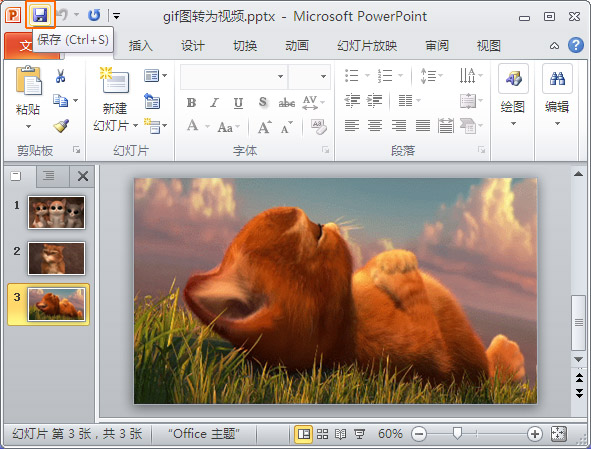Click the Reset slide icon

pos(152,101)
